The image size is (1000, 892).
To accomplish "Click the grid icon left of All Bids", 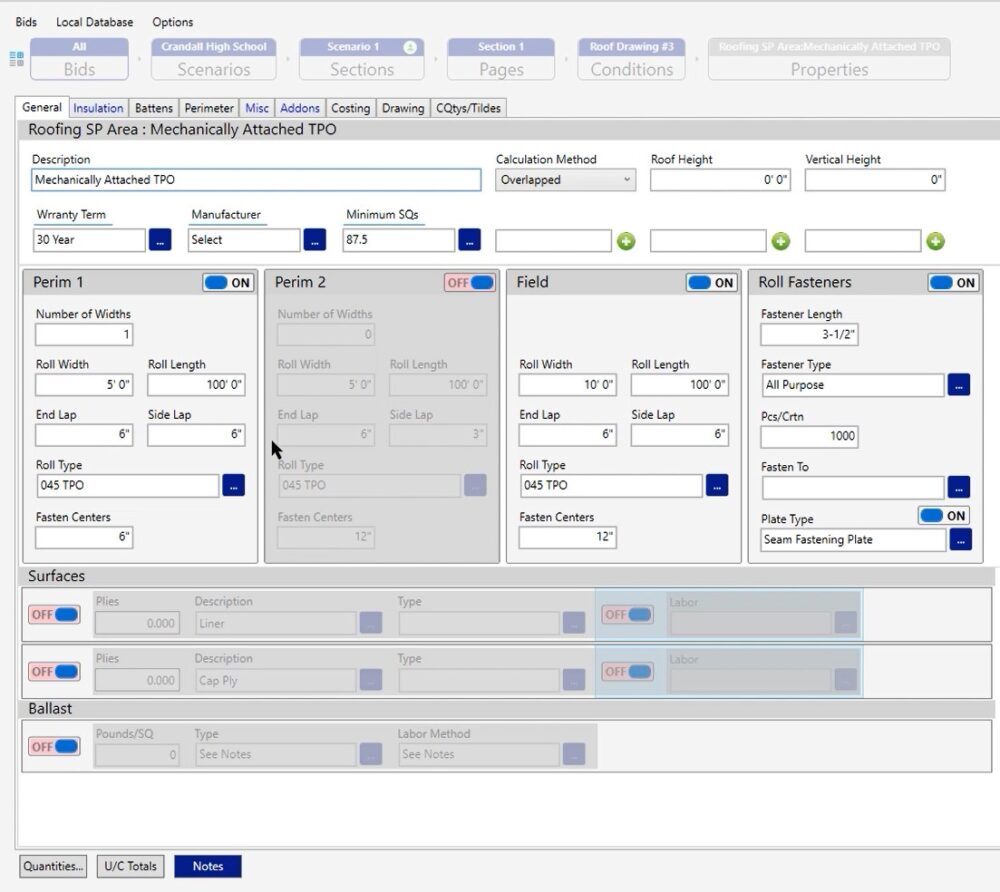I will tap(16, 59).
